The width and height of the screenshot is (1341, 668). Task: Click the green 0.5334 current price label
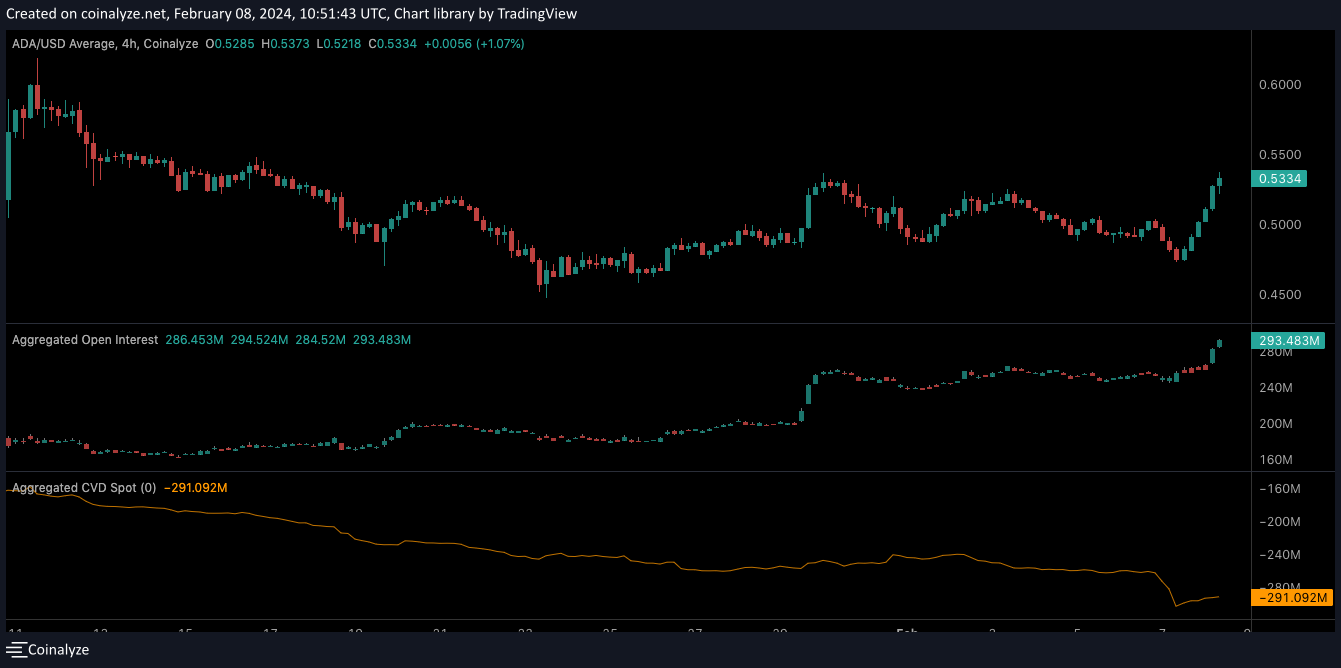click(1279, 179)
